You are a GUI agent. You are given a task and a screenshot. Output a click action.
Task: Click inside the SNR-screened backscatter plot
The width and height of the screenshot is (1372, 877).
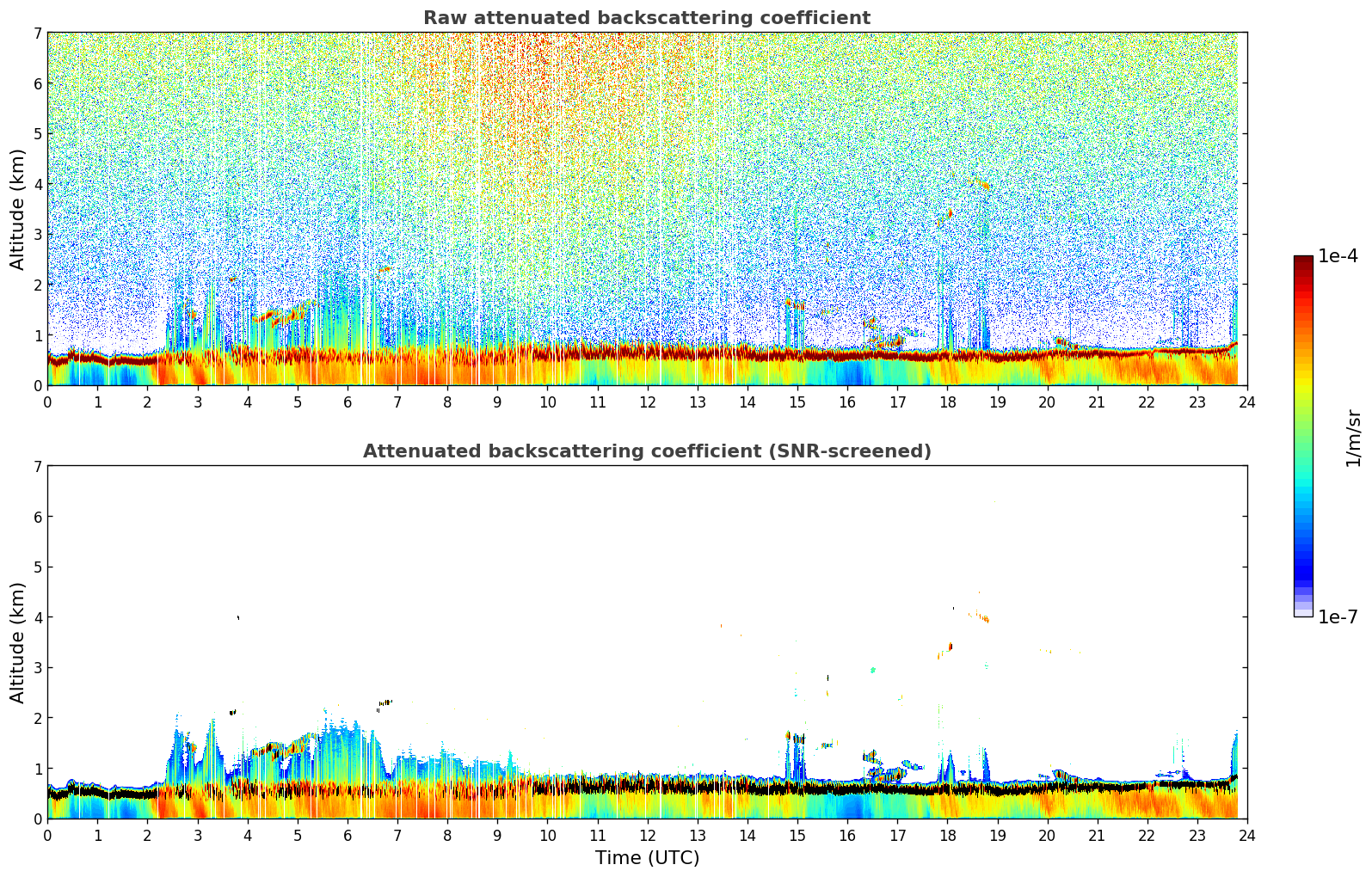click(647, 642)
